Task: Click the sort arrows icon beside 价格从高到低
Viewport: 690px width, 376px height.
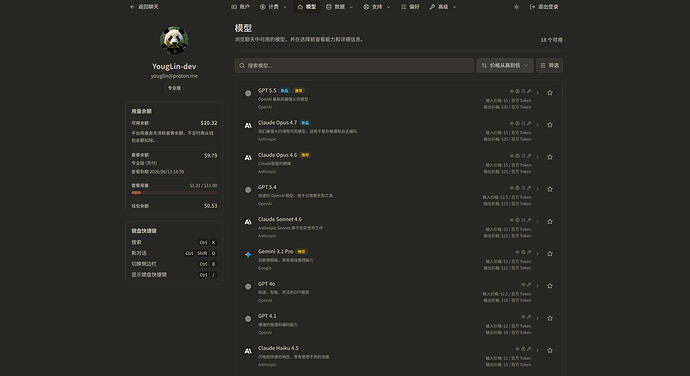Action: (x=484, y=66)
